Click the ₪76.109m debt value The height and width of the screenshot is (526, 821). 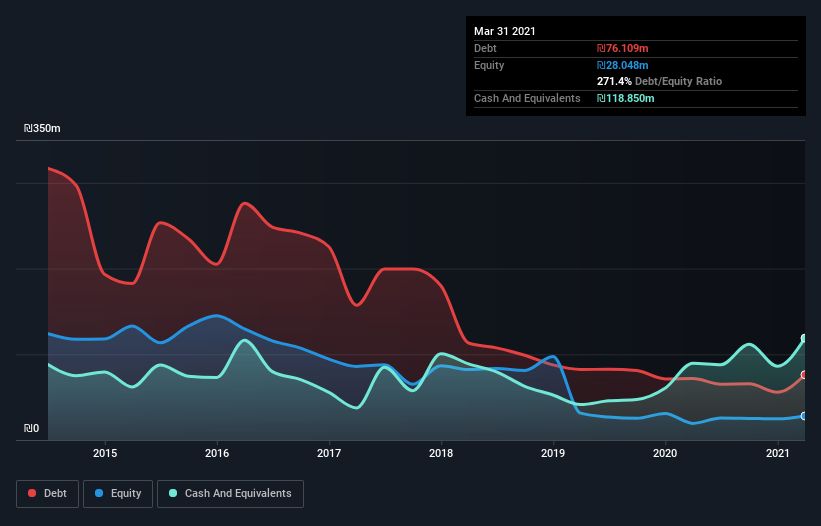(x=623, y=48)
